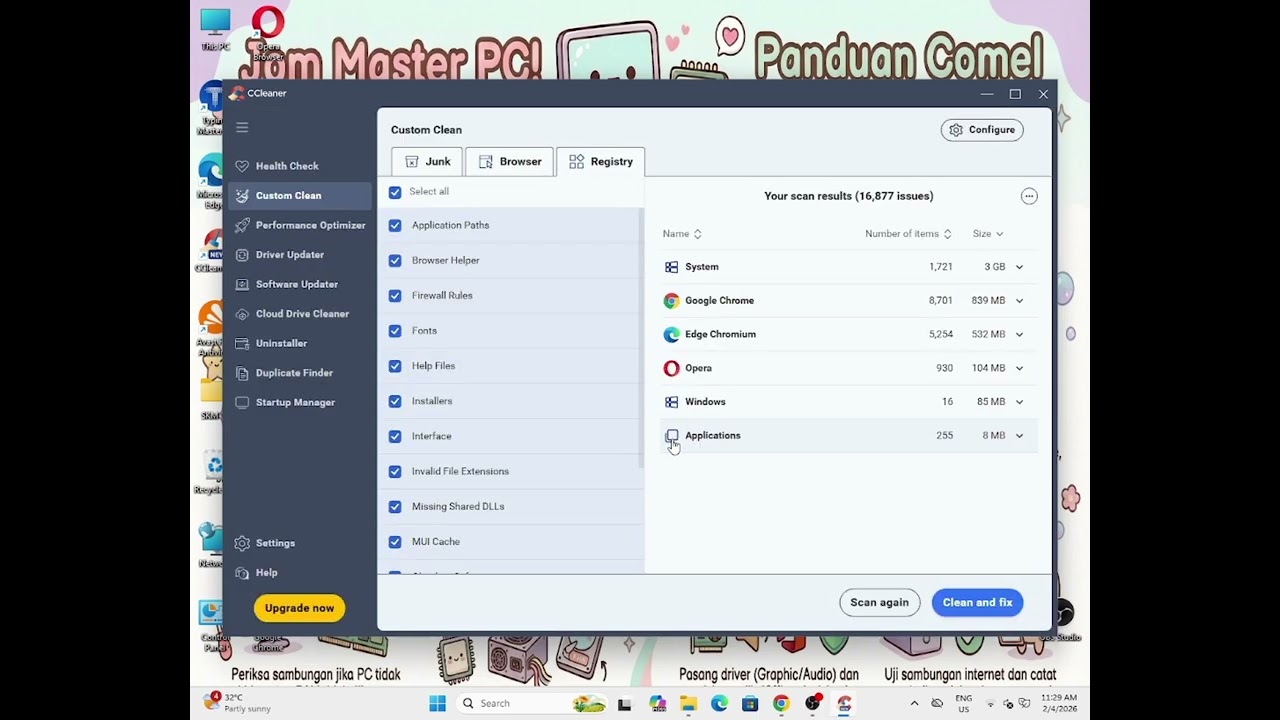Sort results by Size column
This screenshot has height=720, width=1280.
tap(988, 234)
